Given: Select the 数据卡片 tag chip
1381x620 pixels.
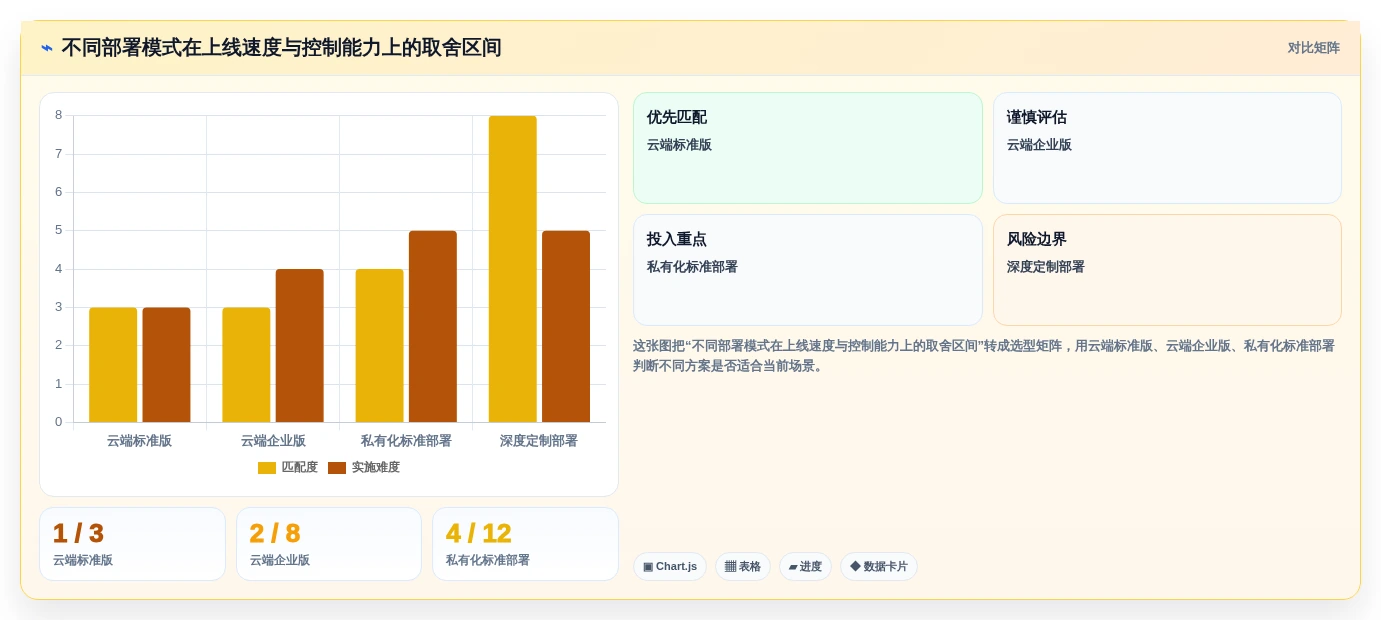Looking at the screenshot, I should (879, 567).
